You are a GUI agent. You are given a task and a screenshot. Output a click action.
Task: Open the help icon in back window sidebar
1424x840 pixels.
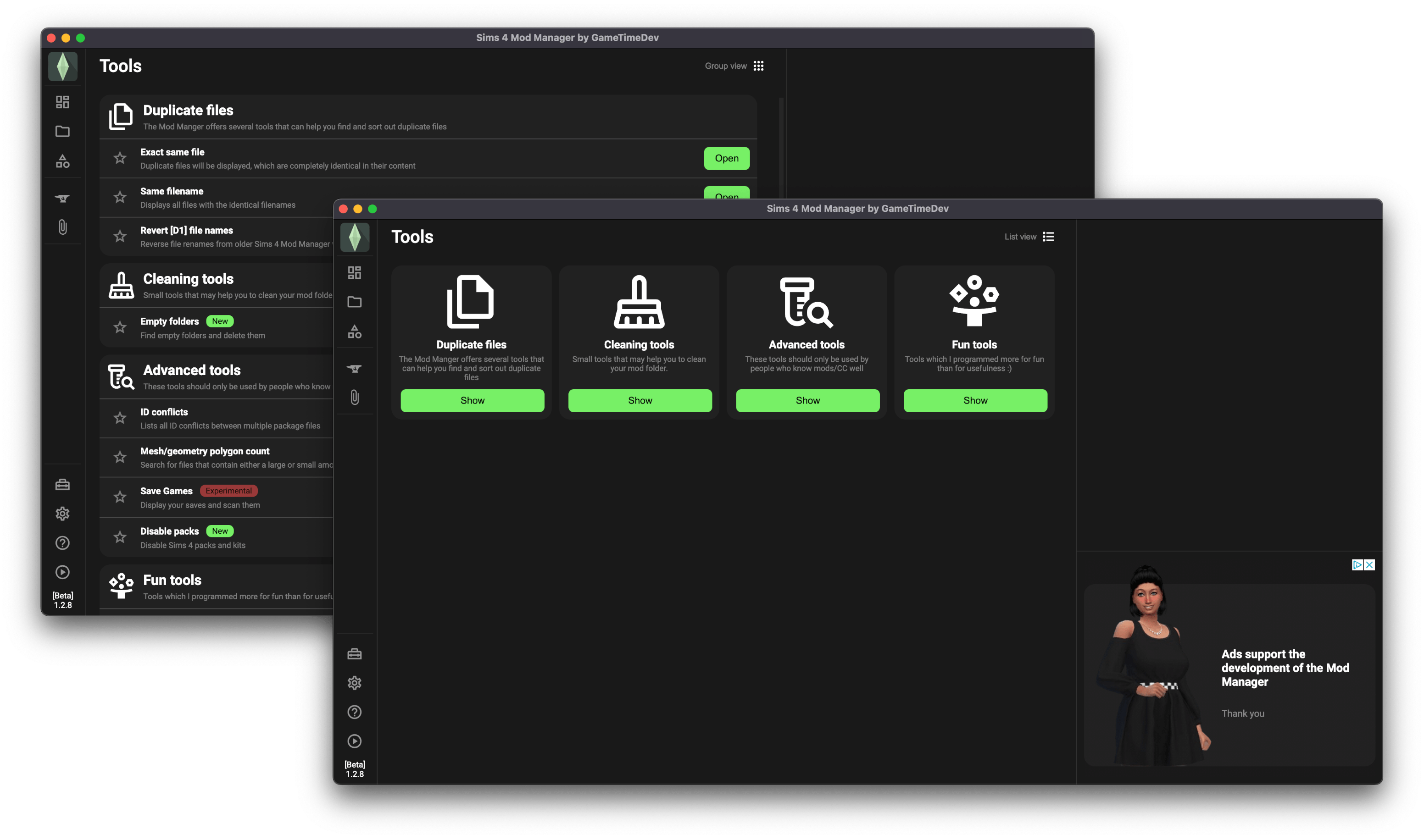62,543
